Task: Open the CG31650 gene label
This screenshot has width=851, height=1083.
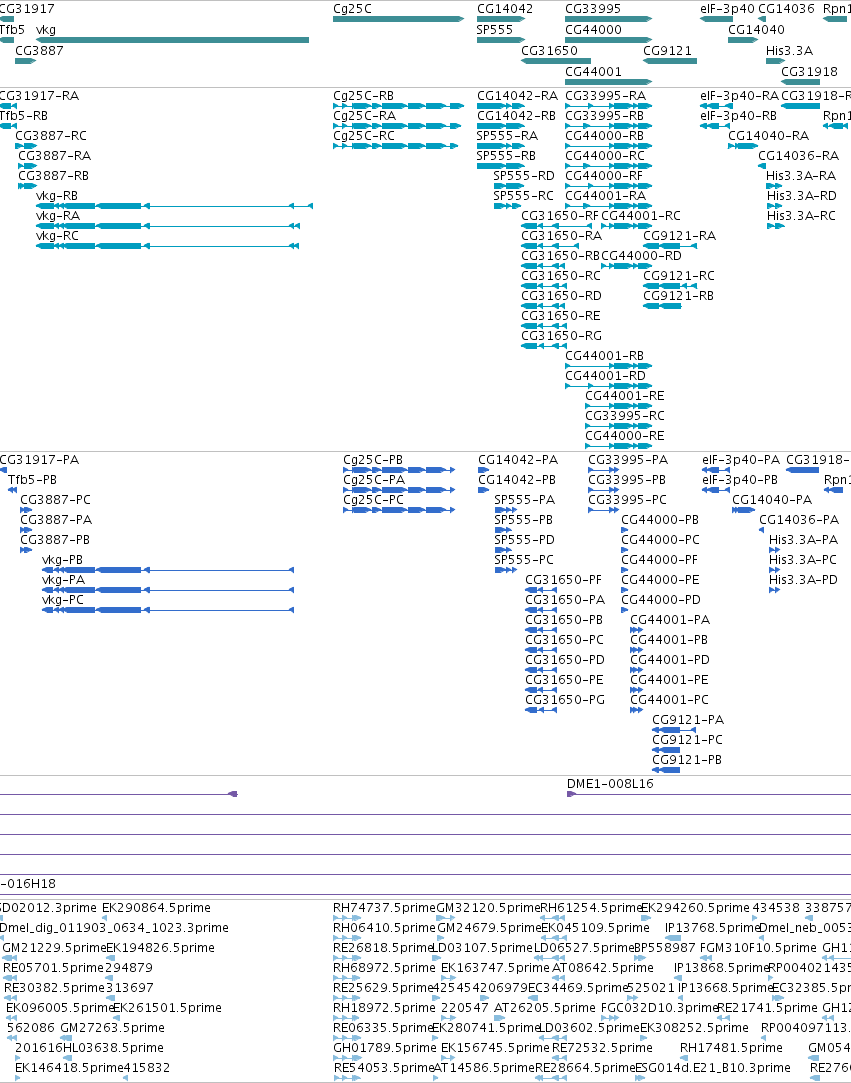Action: coord(549,50)
